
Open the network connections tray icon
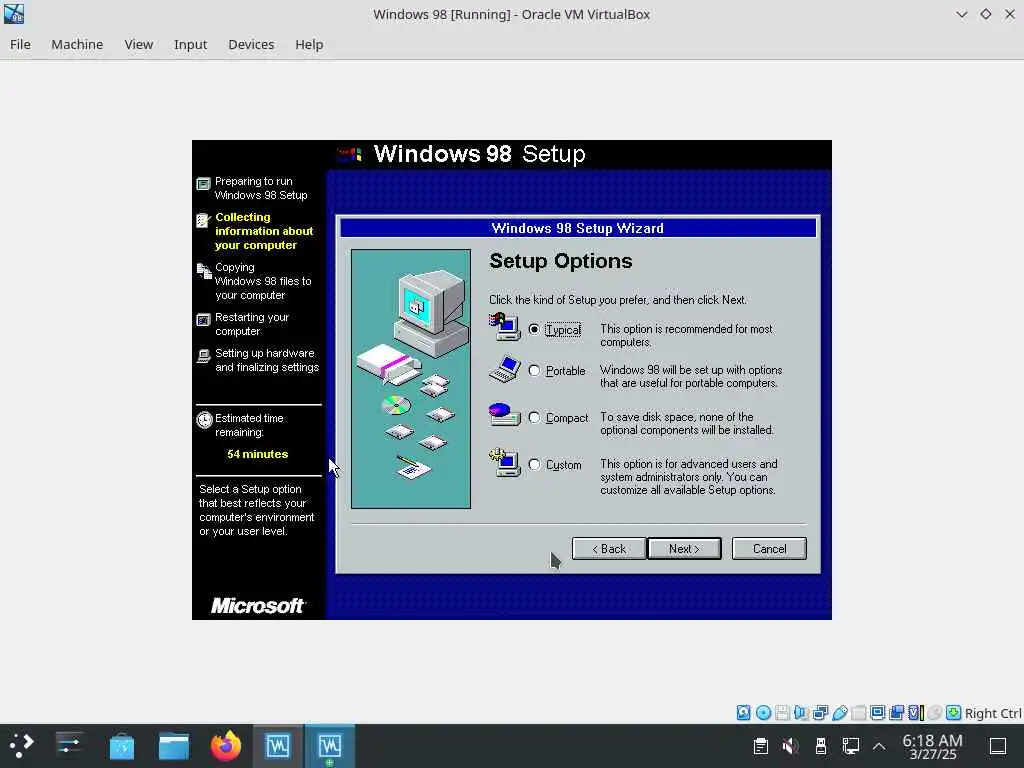[850, 746]
